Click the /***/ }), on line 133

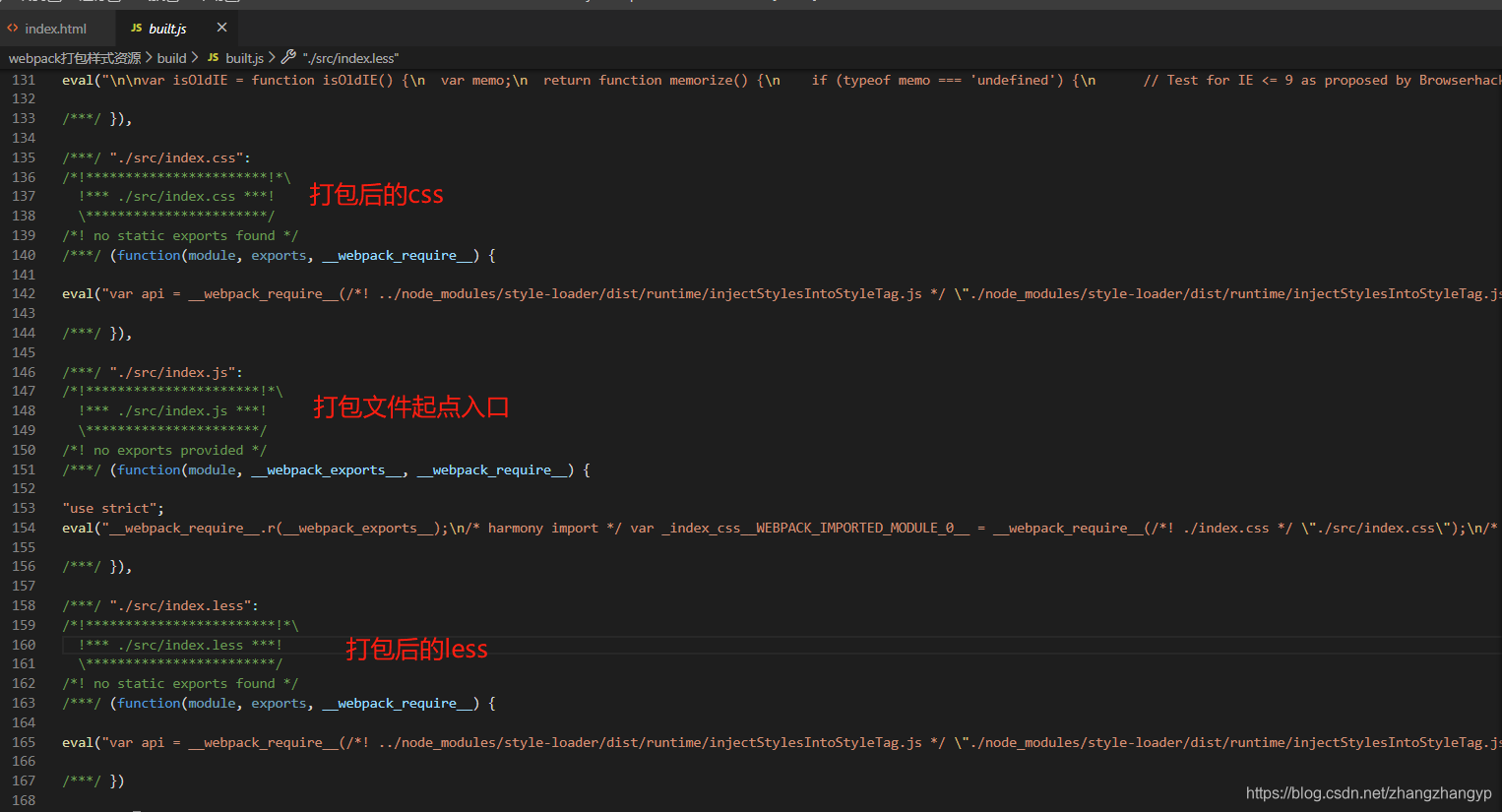97,118
